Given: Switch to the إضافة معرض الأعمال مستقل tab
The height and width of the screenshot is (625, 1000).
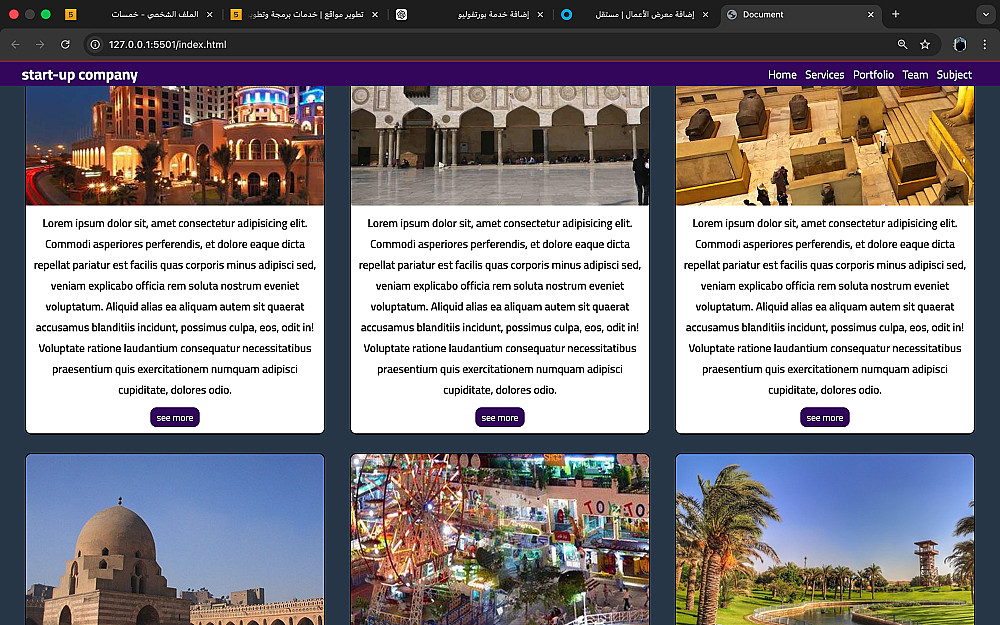Looking at the screenshot, I should [636, 14].
